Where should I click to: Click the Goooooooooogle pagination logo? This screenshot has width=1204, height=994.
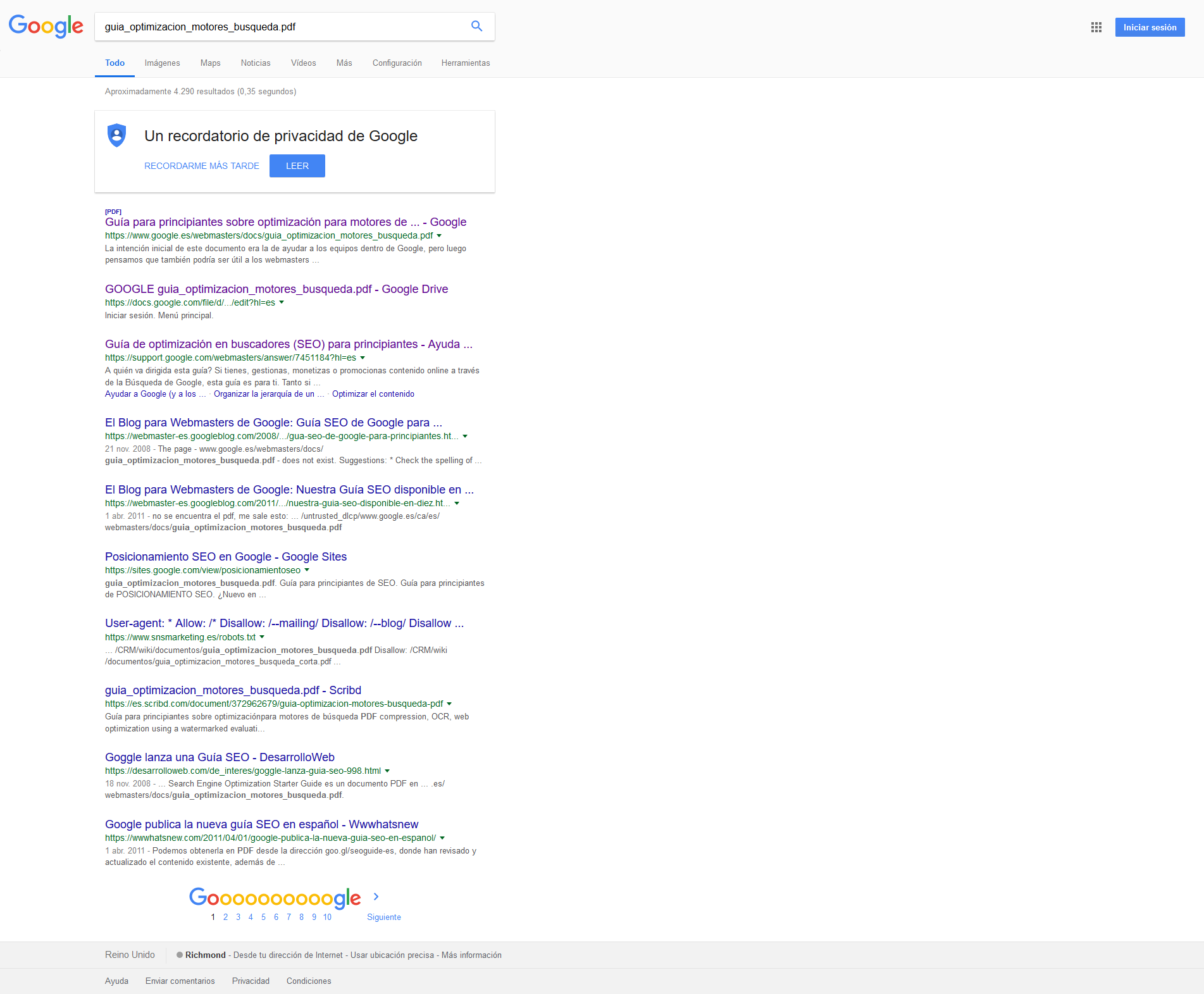tap(275, 898)
